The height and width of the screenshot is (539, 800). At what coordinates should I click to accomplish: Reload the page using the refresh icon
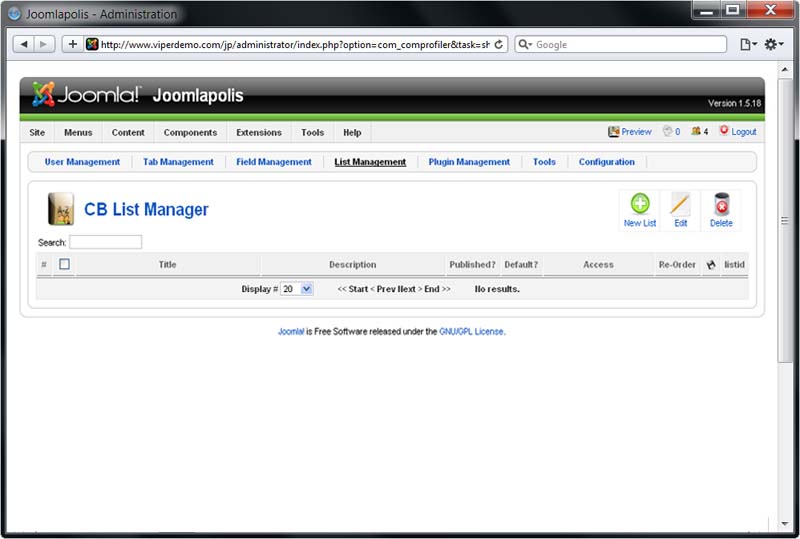click(x=498, y=44)
